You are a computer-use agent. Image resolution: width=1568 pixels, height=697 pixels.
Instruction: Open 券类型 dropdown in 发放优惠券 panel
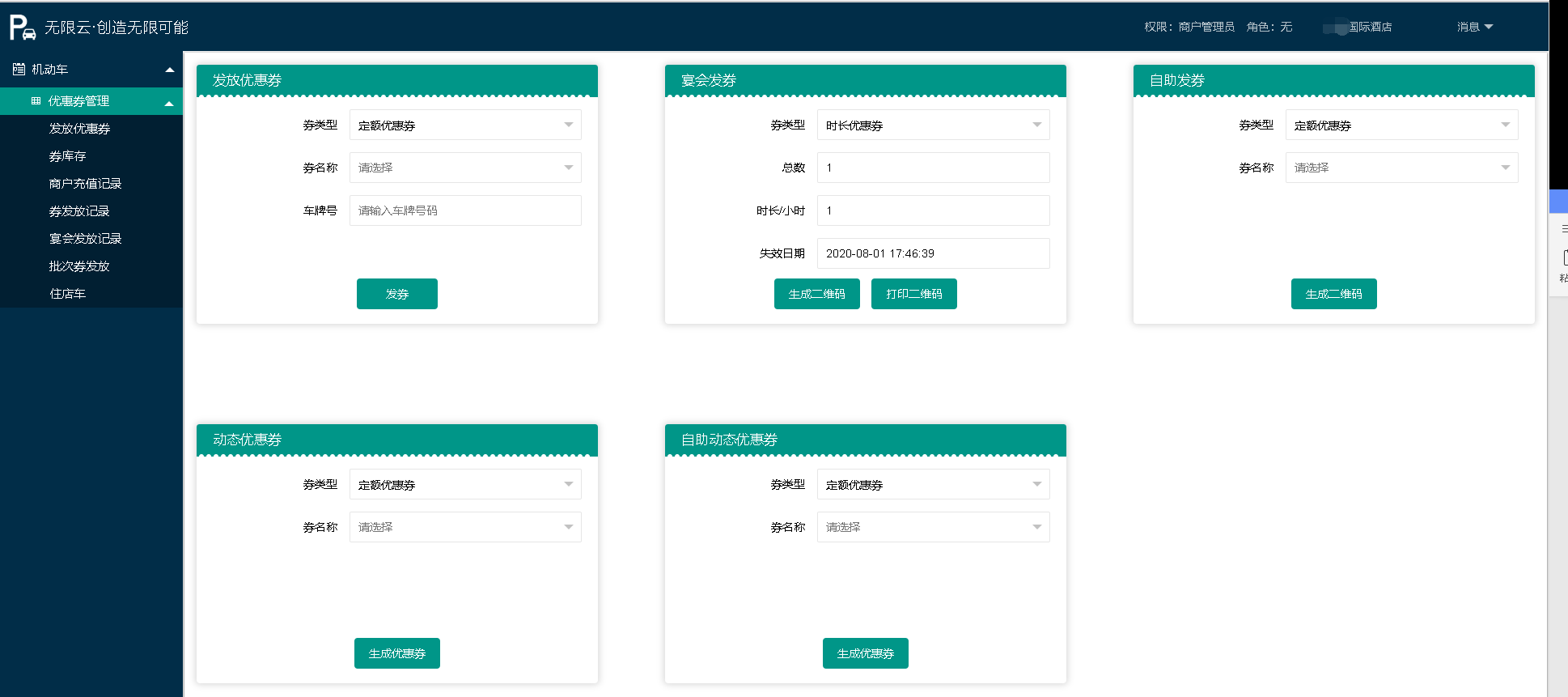(465, 125)
